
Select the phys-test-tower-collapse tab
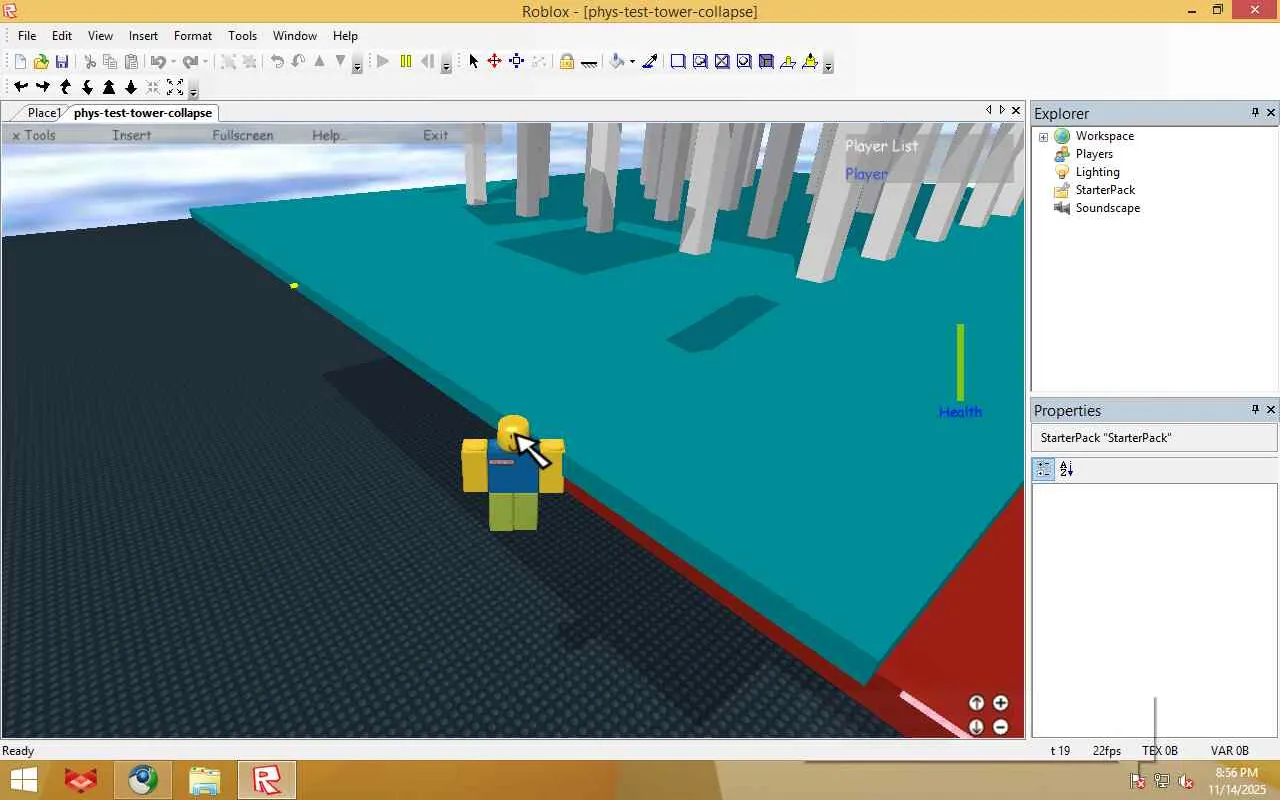click(143, 113)
